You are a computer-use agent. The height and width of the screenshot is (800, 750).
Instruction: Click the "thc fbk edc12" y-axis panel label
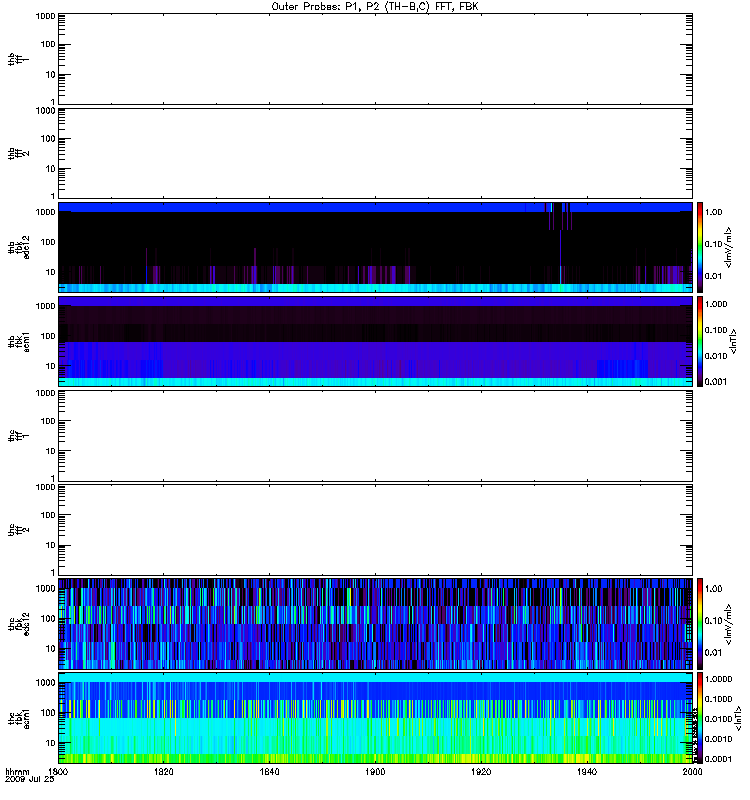[x=19, y=623]
